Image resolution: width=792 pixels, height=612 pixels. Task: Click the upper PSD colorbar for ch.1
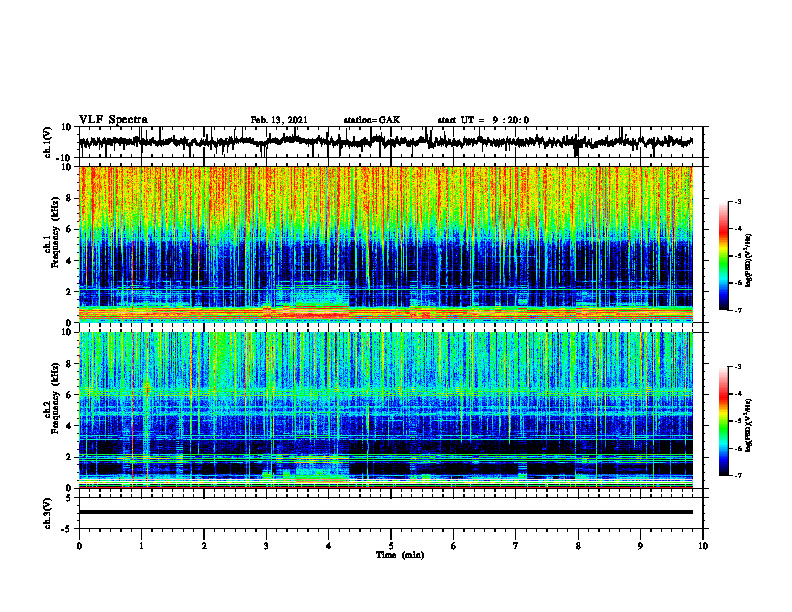pyautogui.click(x=724, y=256)
